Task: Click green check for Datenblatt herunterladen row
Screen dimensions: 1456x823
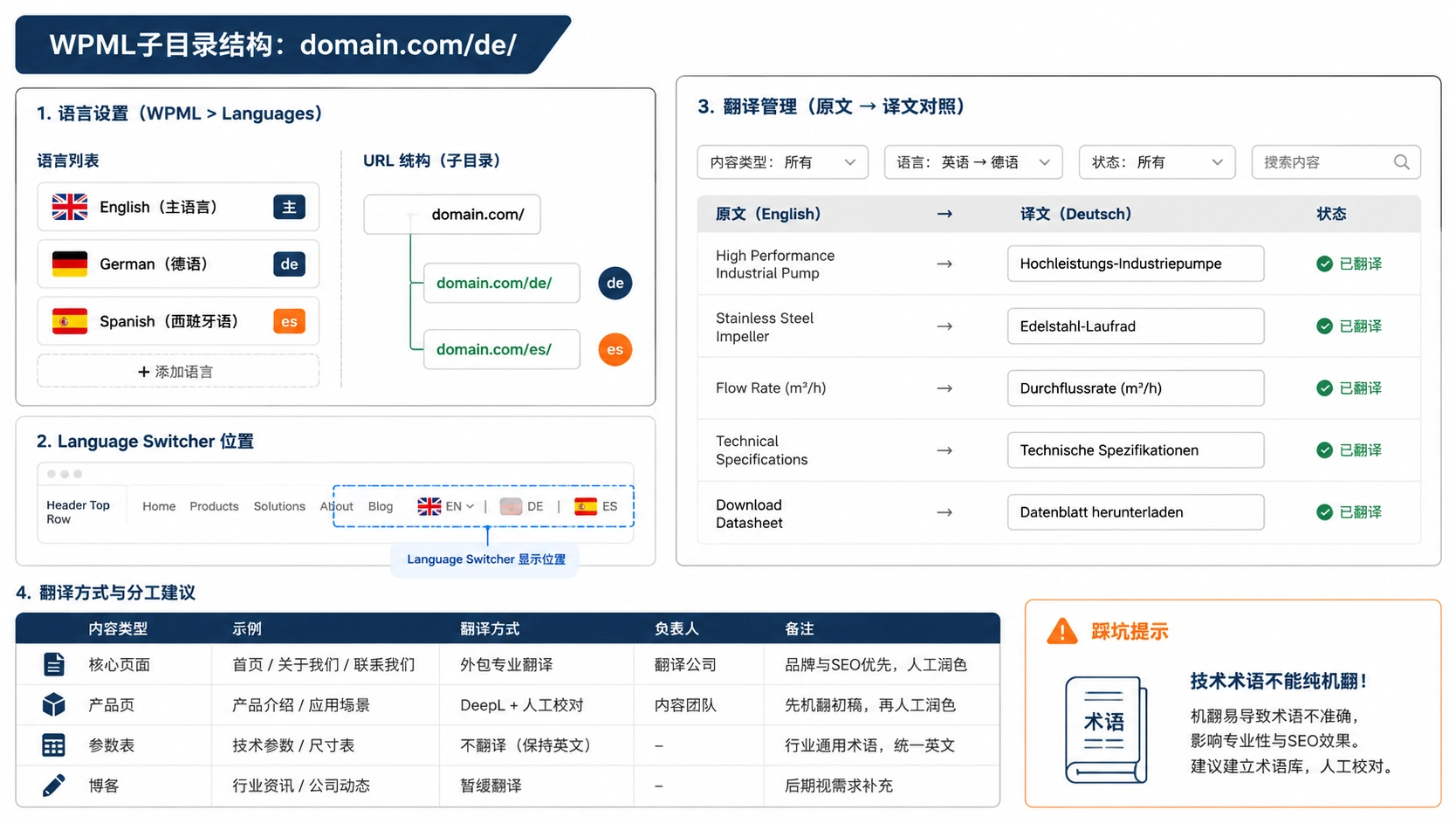Action: point(1324,512)
